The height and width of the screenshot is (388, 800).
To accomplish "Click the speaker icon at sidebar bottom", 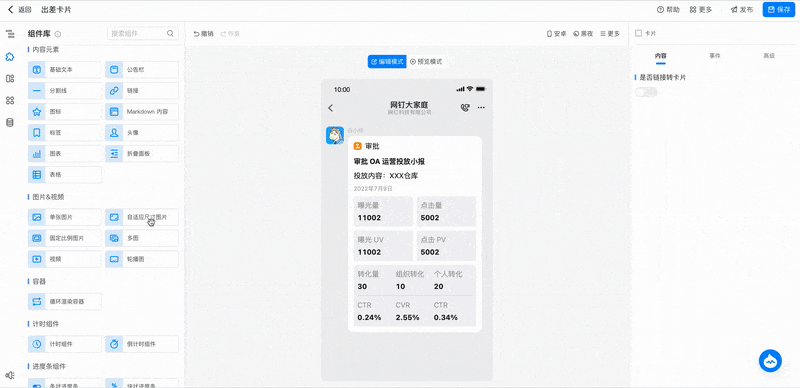I will point(10,375).
